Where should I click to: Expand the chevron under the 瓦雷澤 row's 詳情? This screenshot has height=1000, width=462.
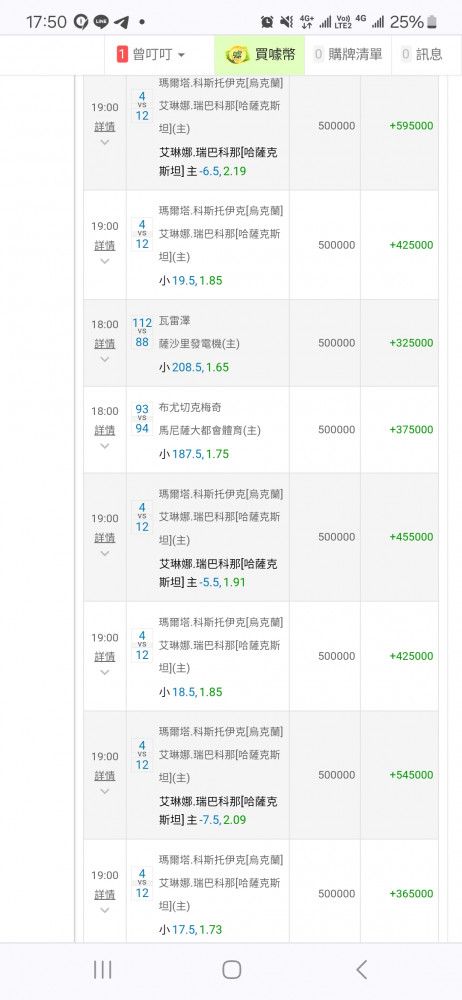click(105, 359)
